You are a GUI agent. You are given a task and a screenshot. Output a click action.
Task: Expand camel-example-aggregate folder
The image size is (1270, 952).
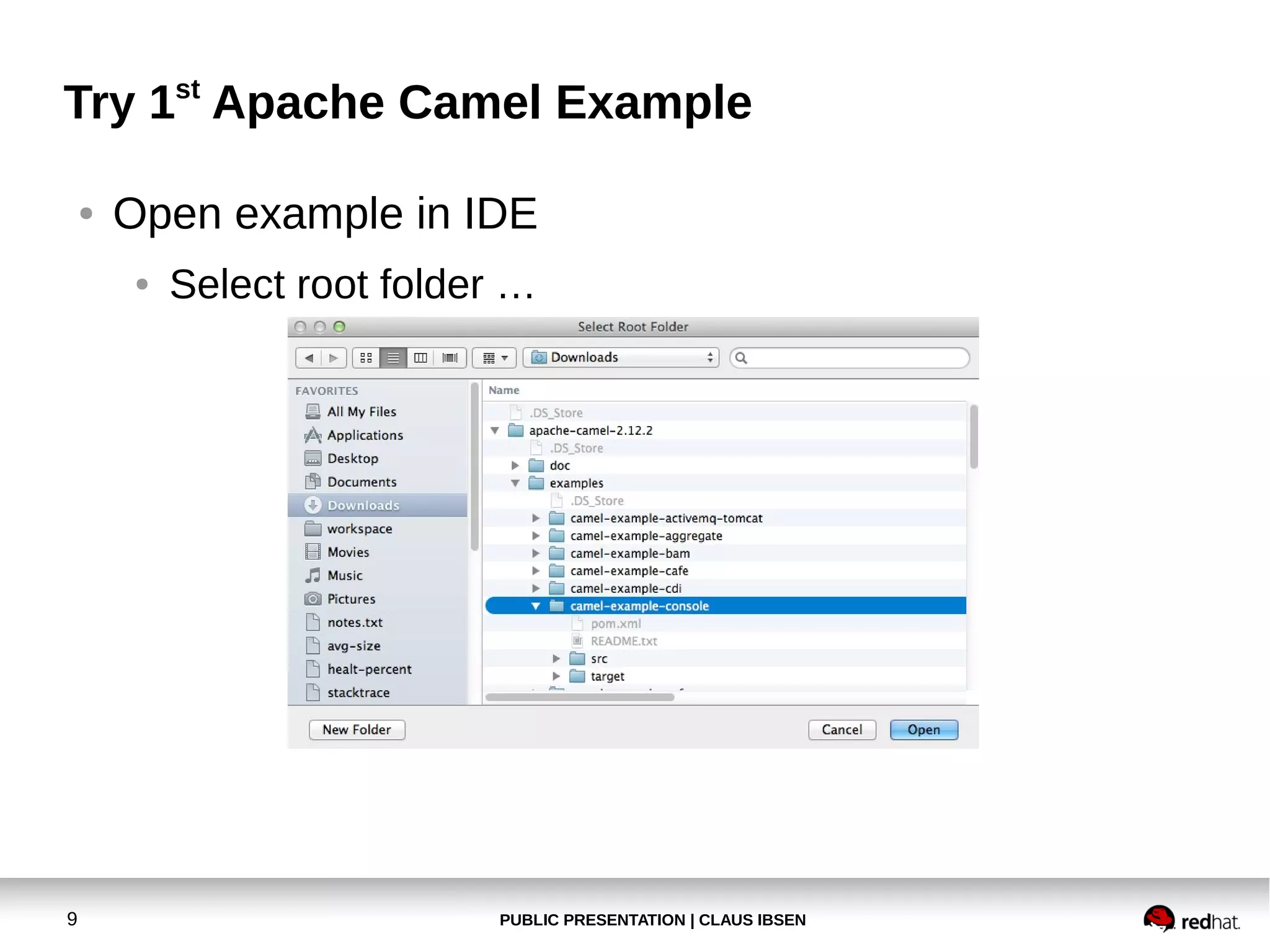pos(536,536)
